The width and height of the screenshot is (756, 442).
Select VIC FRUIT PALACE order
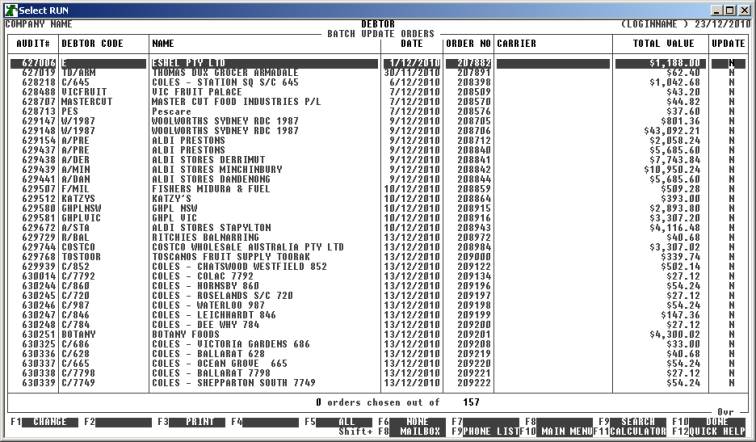pyautogui.click(x=378, y=92)
